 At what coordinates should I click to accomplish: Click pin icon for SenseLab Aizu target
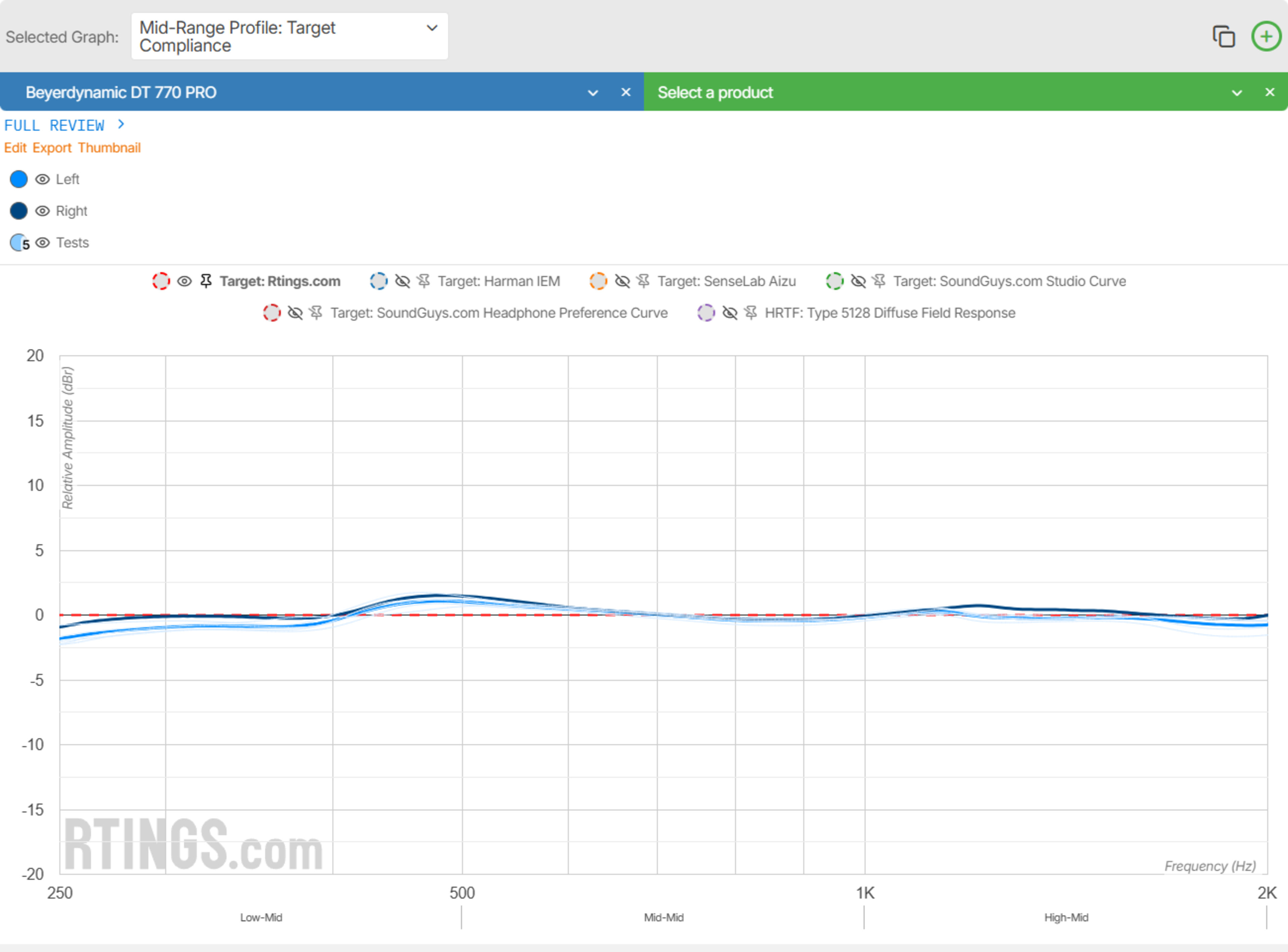pyautogui.click(x=643, y=281)
